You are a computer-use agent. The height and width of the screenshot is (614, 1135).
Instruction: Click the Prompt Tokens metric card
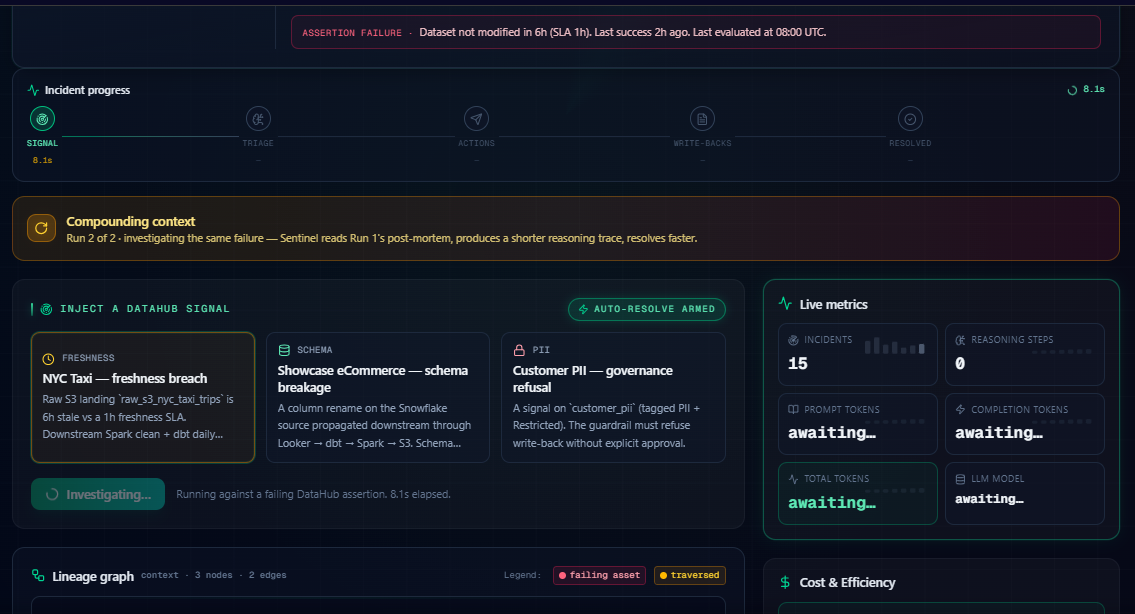(858, 424)
